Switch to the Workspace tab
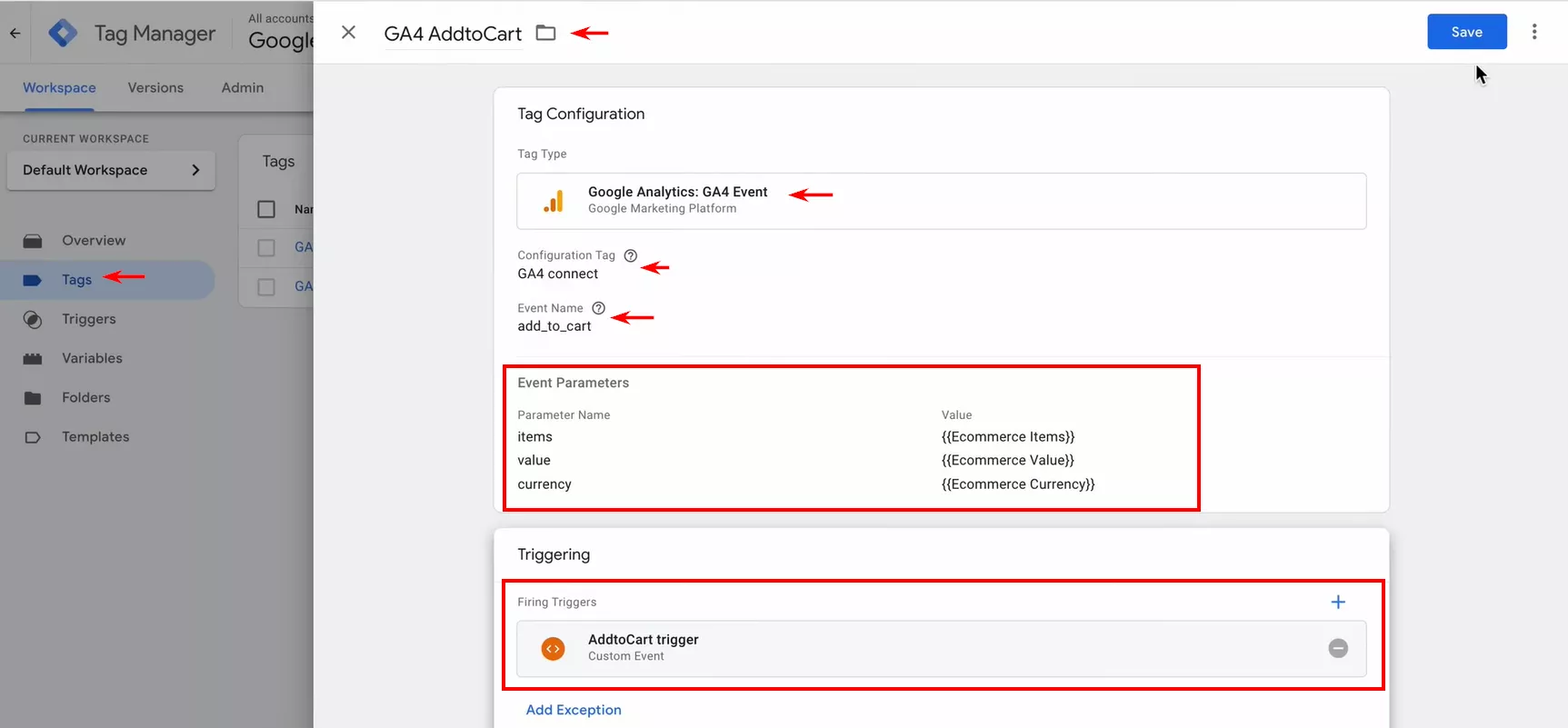Image resolution: width=1568 pixels, height=728 pixels. 59,87
